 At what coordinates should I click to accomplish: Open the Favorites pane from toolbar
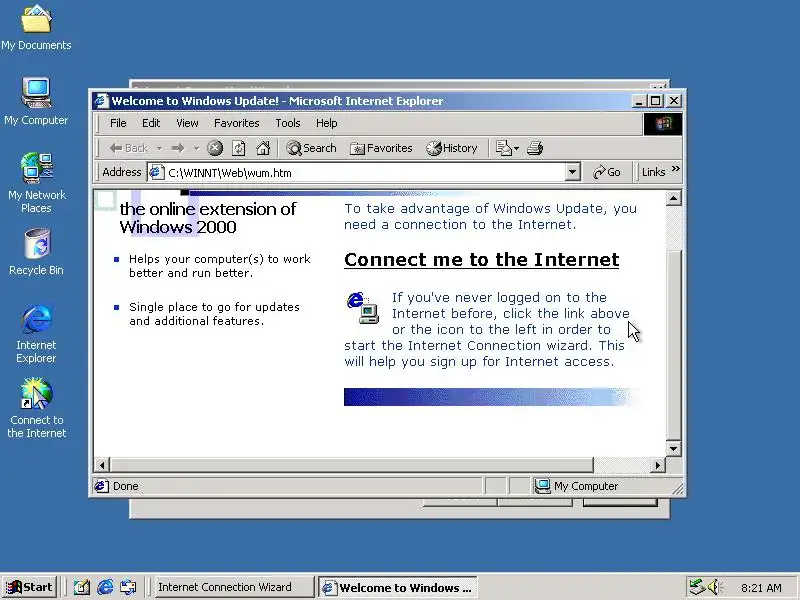(x=381, y=148)
